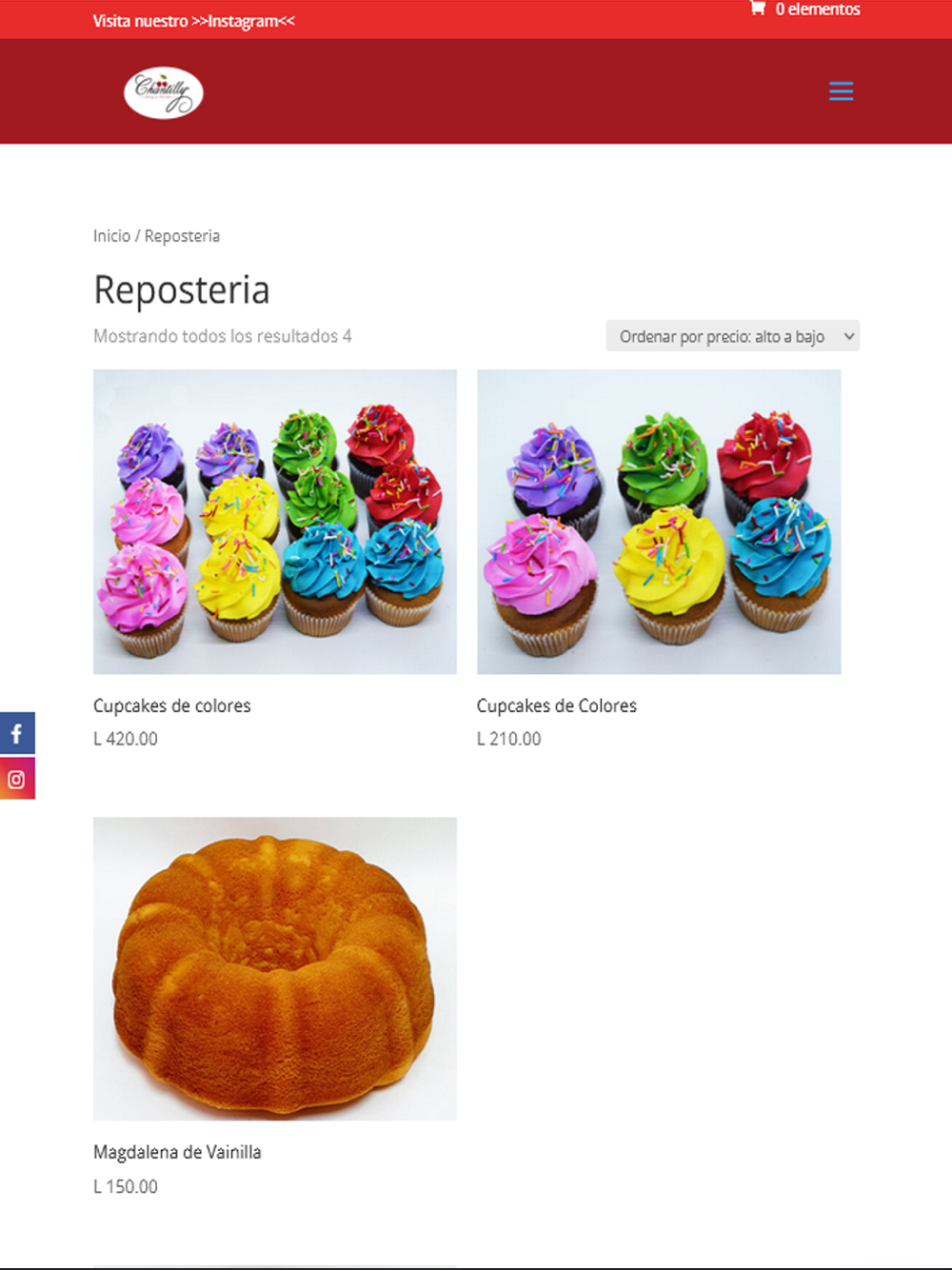Open the L 210.00 cupcakes image
The image size is (952, 1270).
659,522
